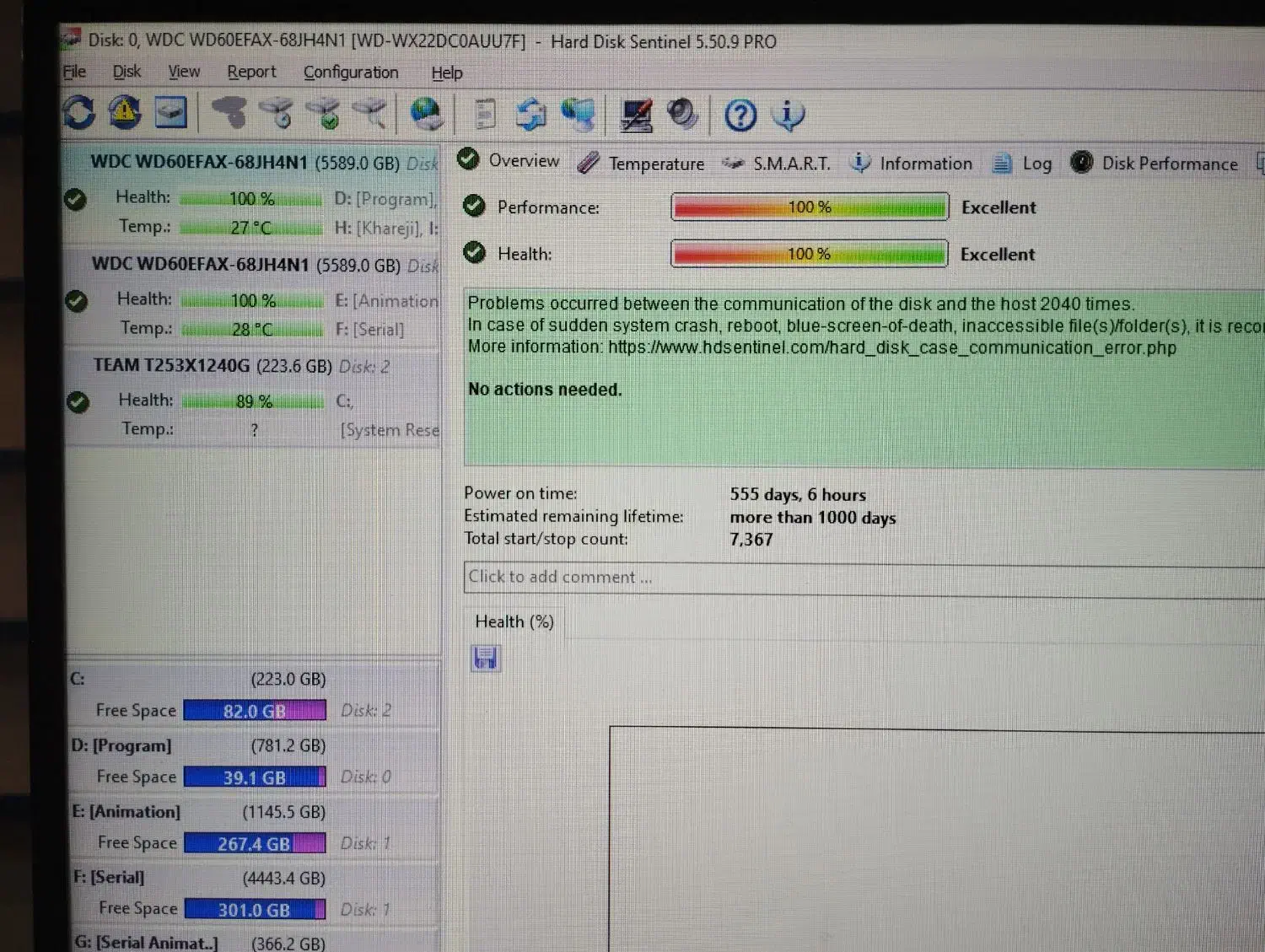Open the View menu
This screenshot has width=1265, height=952.
(184, 72)
